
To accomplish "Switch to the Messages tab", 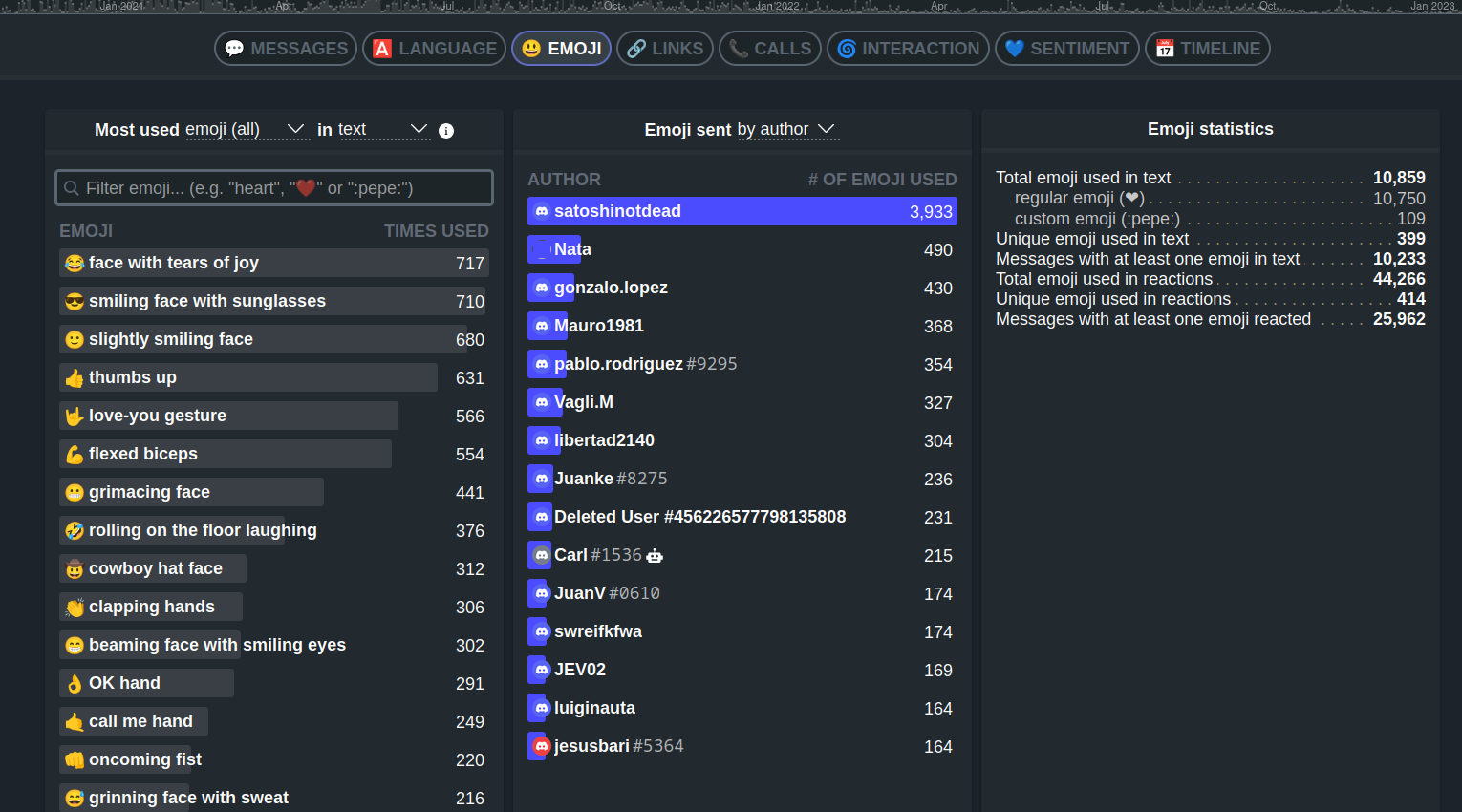I will (286, 49).
